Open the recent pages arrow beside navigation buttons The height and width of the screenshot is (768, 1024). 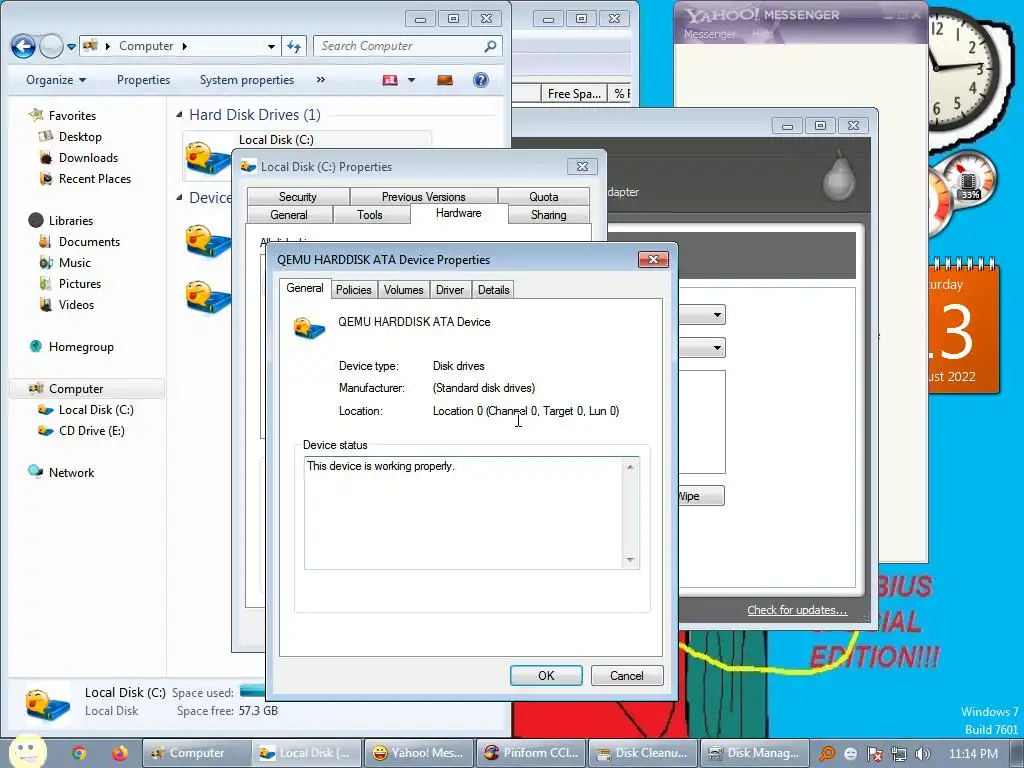pyautogui.click(x=71, y=46)
